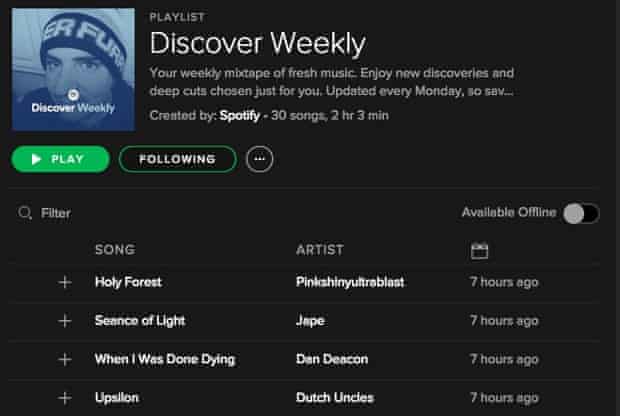The height and width of the screenshot is (416, 620).
Task: Click the plus icon beside Holy Forest
Action: point(65,282)
